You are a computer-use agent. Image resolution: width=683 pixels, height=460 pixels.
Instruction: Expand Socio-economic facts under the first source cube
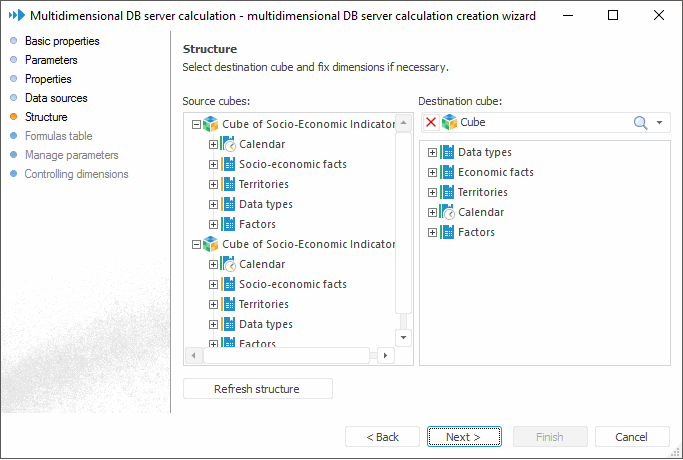[213, 164]
